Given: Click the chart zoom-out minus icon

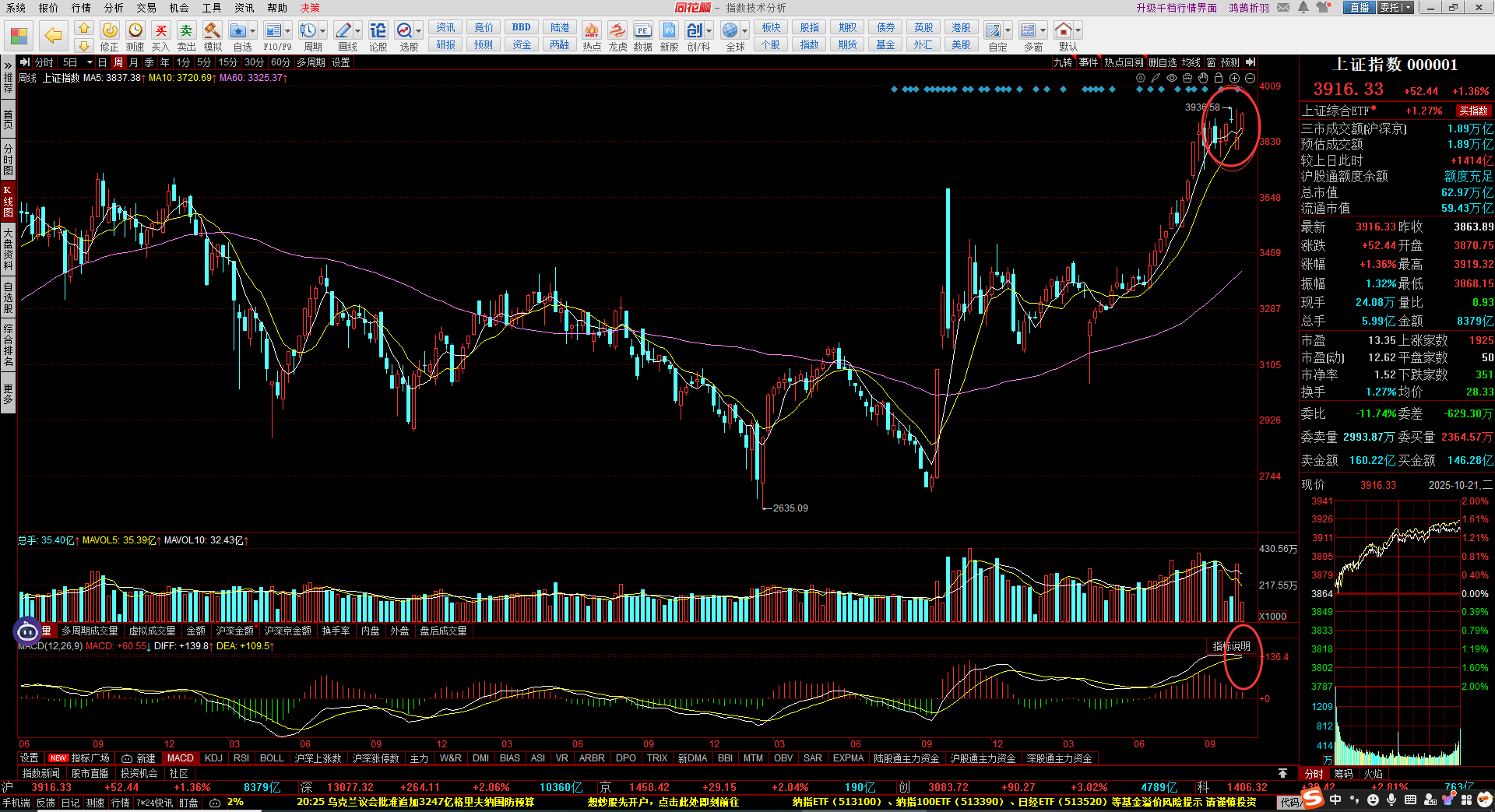Looking at the screenshot, I should [x=1250, y=78].
